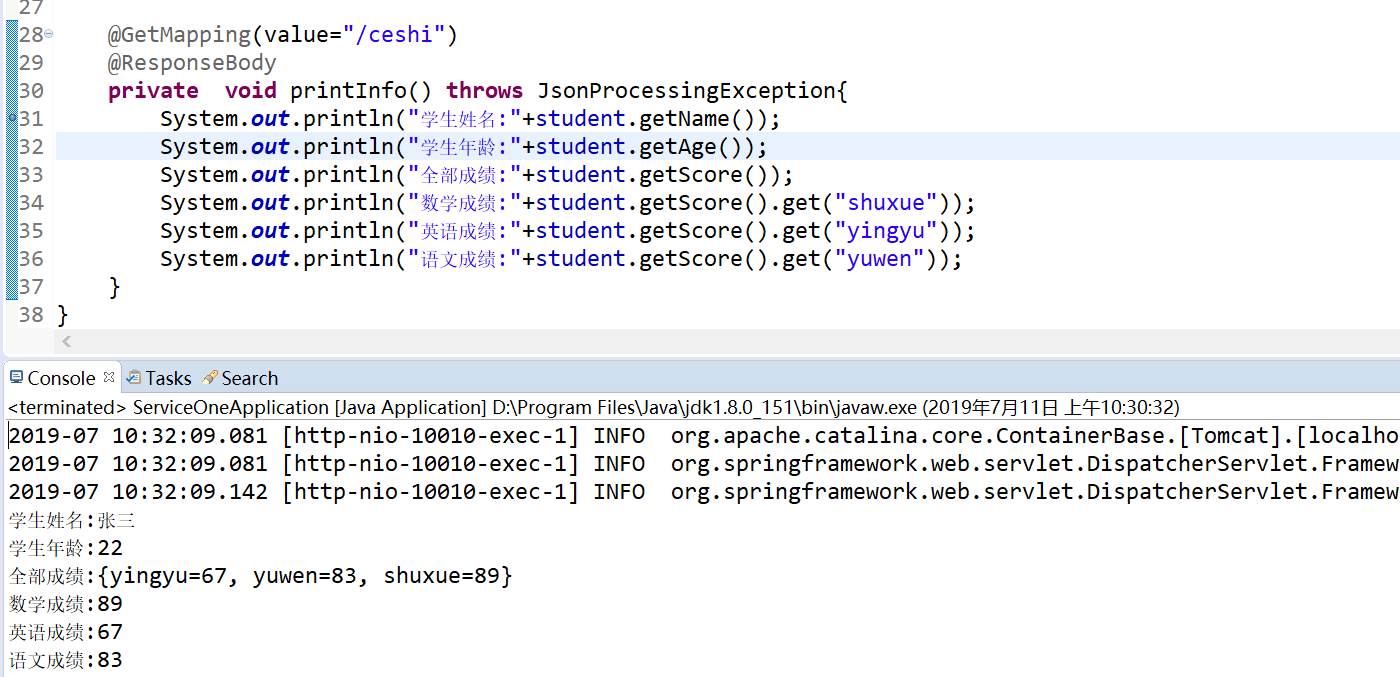This screenshot has height=677, width=1400.
Task: Click console output 全部成绩 map line
Action: point(260,576)
